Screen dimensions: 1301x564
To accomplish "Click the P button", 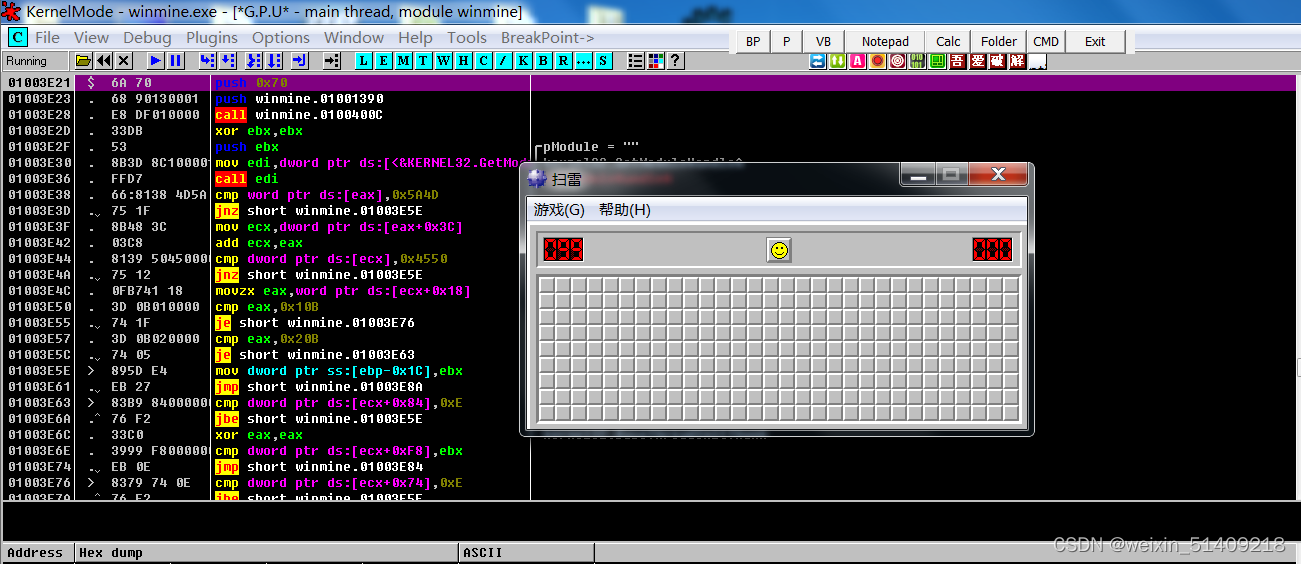I will (786, 41).
